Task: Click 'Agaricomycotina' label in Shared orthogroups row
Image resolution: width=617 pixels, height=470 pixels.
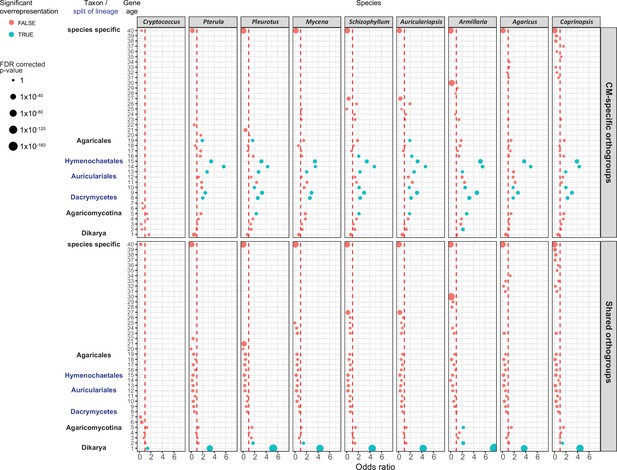Action: pos(94,427)
